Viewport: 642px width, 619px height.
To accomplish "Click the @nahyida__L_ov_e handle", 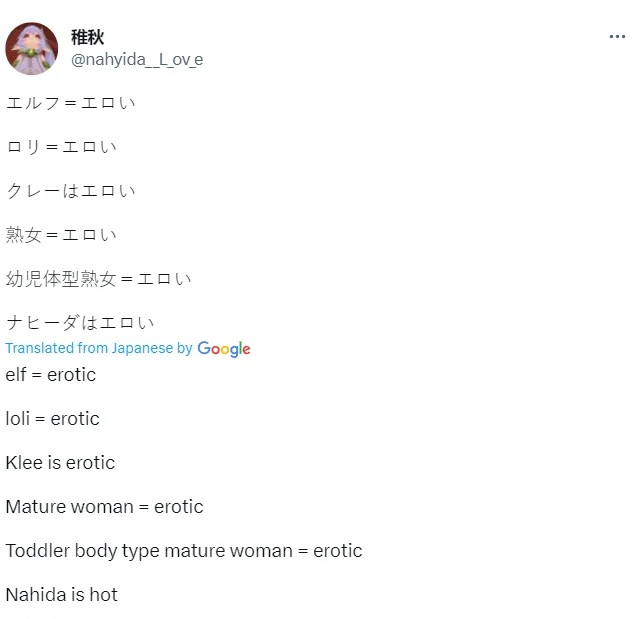I will (137, 59).
